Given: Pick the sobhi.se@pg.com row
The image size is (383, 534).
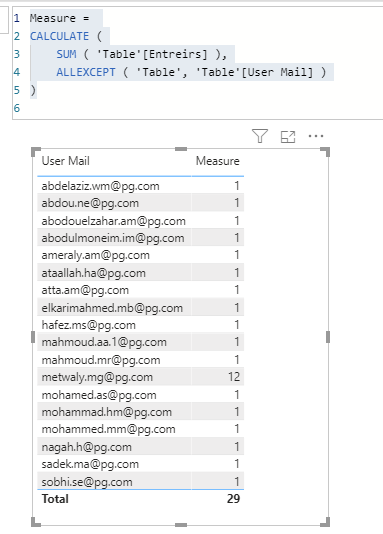Looking at the screenshot, I should coord(141,481).
